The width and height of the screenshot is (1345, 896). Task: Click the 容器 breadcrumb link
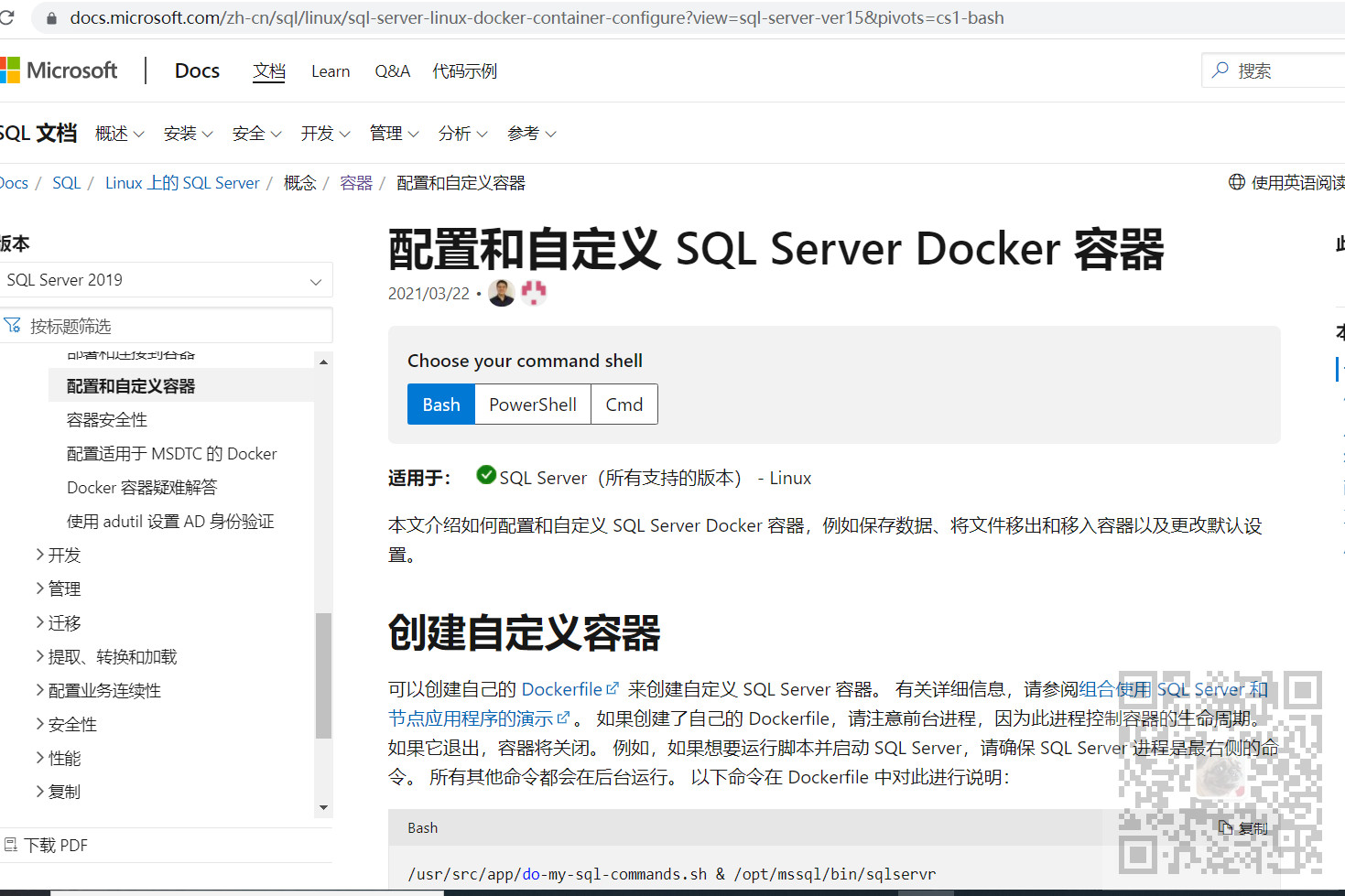coord(356,183)
